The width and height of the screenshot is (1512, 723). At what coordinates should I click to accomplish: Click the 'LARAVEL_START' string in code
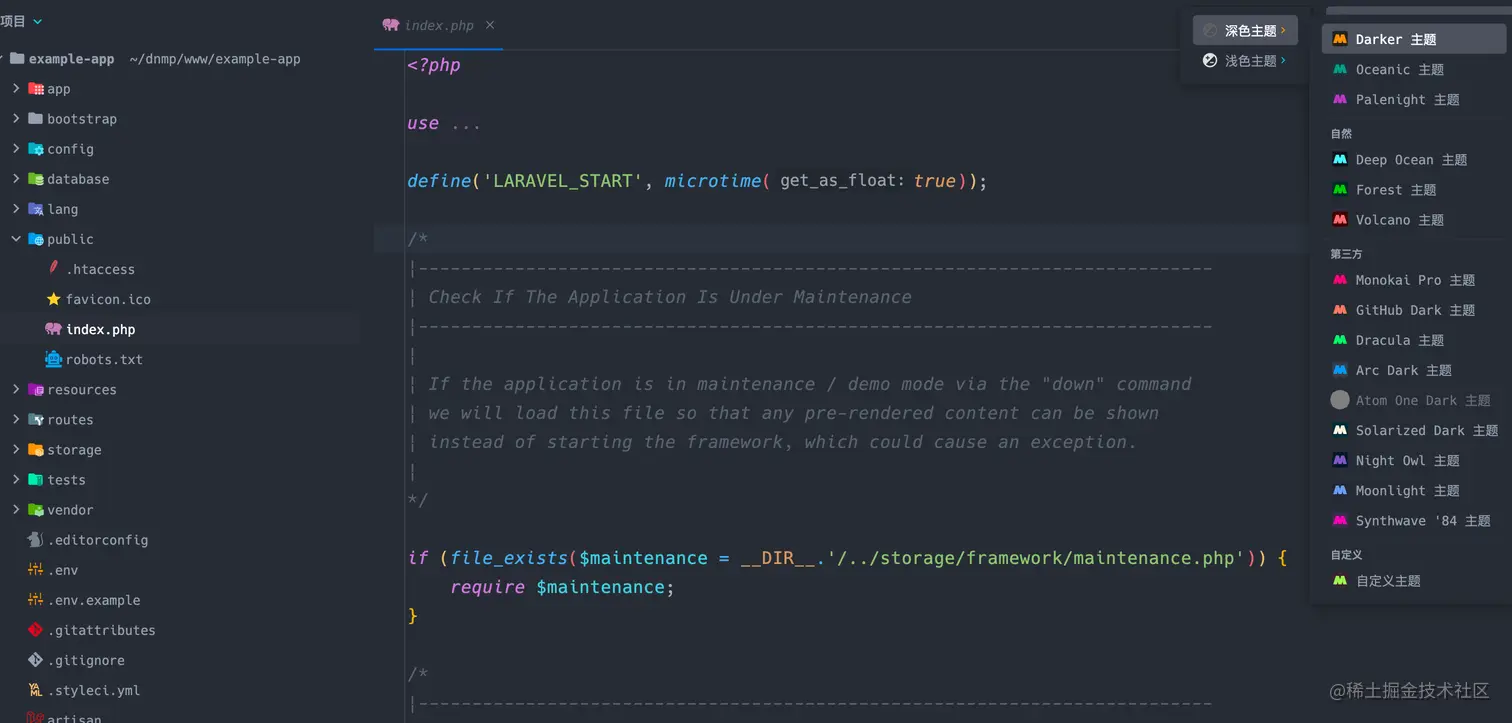[x=563, y=181]
